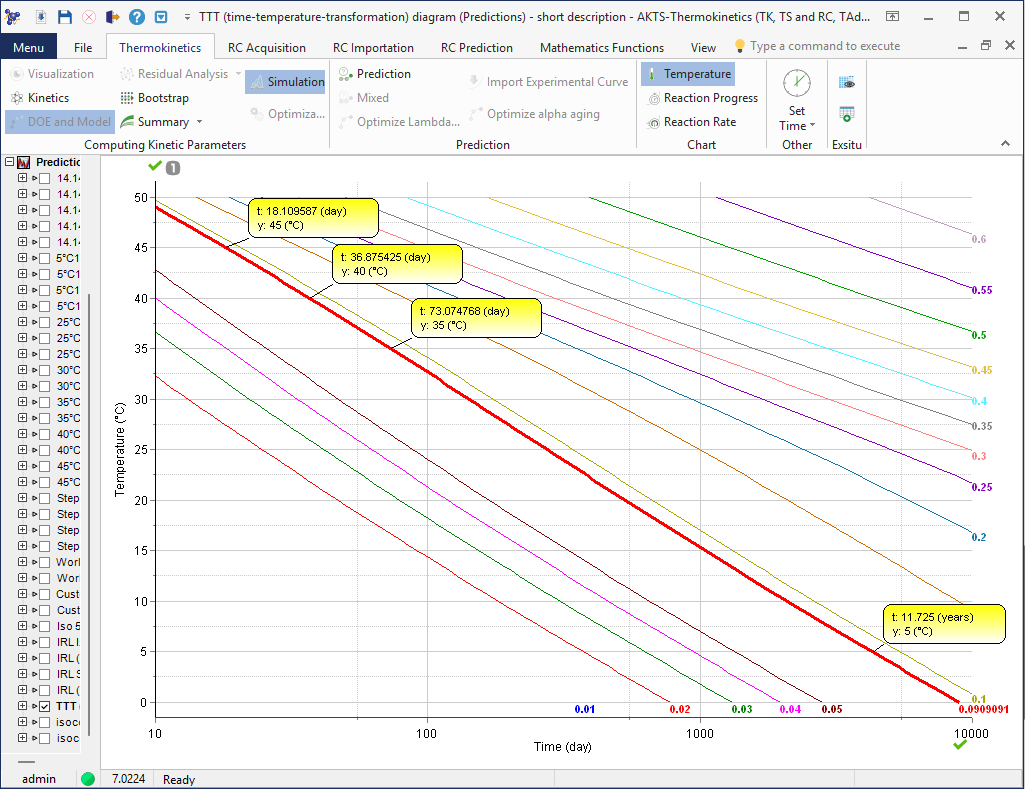Click the 45°C data tooltip 18.109587 day
Image resolution: width=1025 pixels, height=789 pixels.
click(313, 218)
